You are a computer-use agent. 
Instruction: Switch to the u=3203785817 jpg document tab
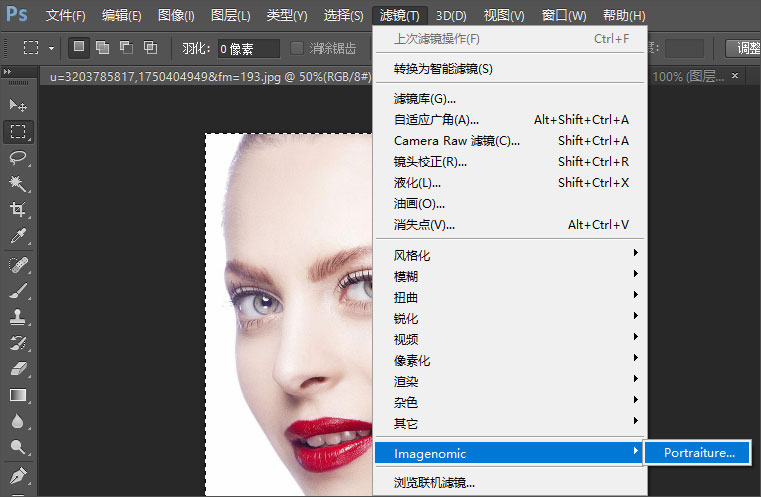(209, 77)
